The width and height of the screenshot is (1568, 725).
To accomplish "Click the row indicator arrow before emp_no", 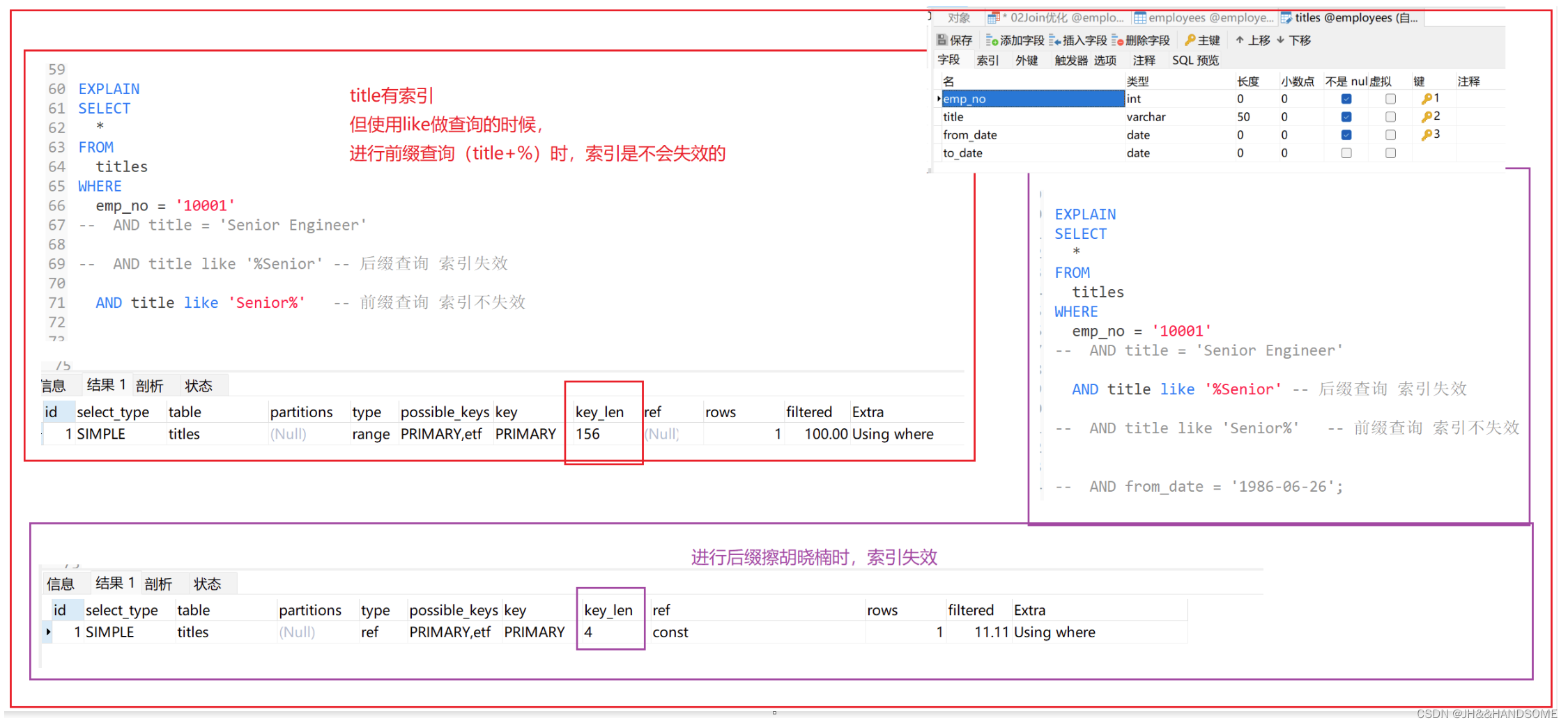I will pos(939,99).
